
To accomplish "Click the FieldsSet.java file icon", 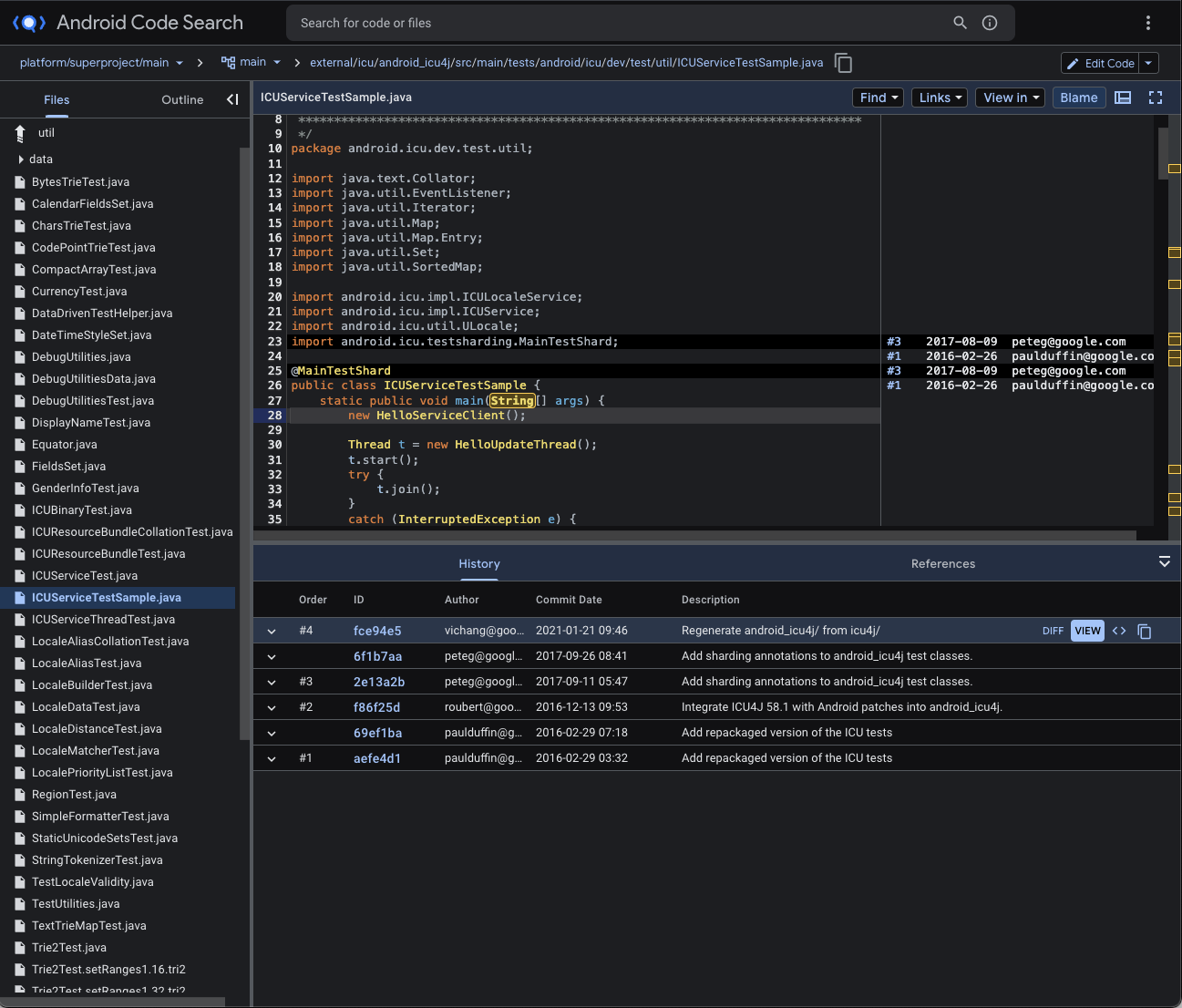I will (20, 467).
